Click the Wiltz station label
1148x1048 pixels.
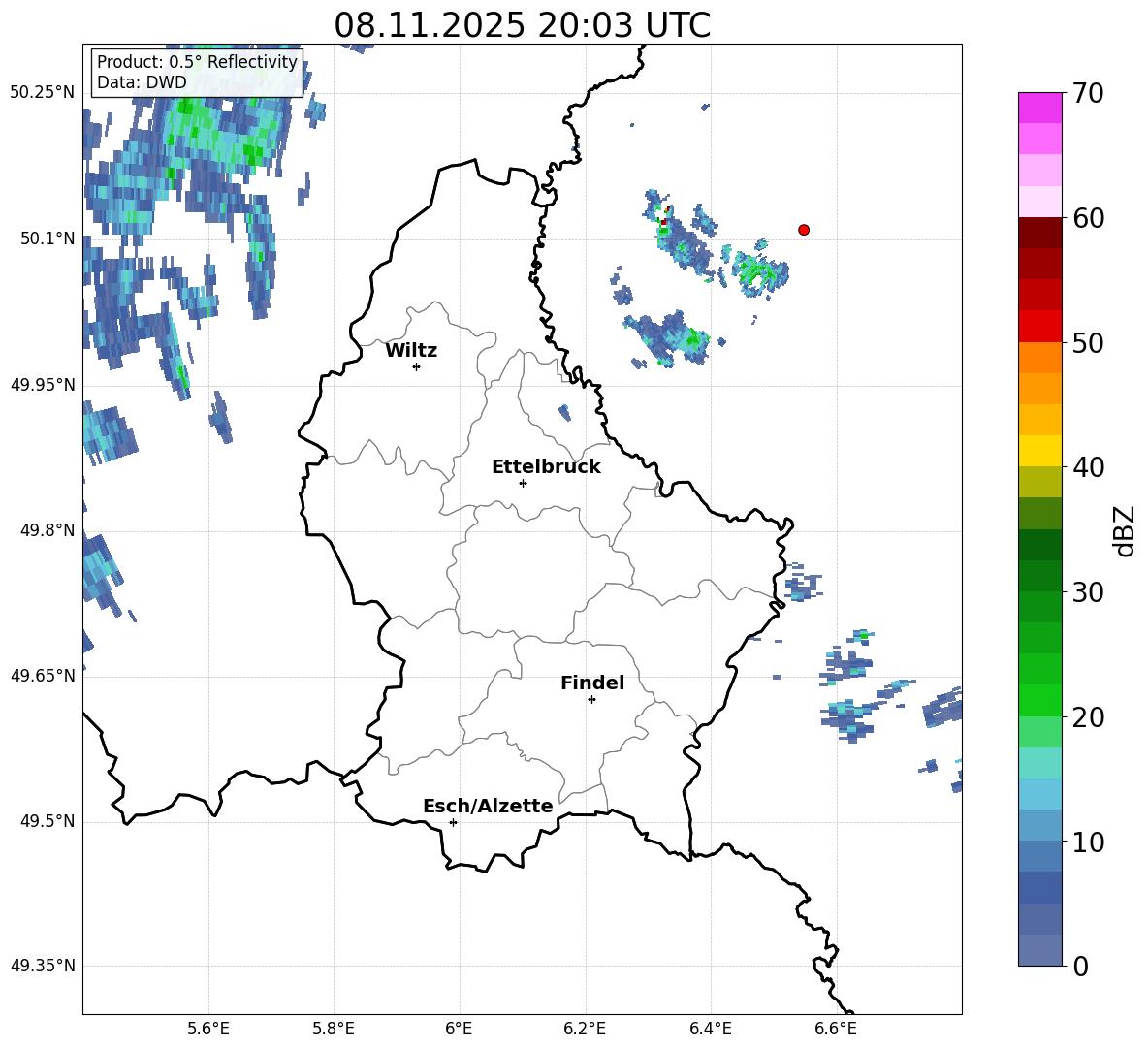tap(411, 351)
